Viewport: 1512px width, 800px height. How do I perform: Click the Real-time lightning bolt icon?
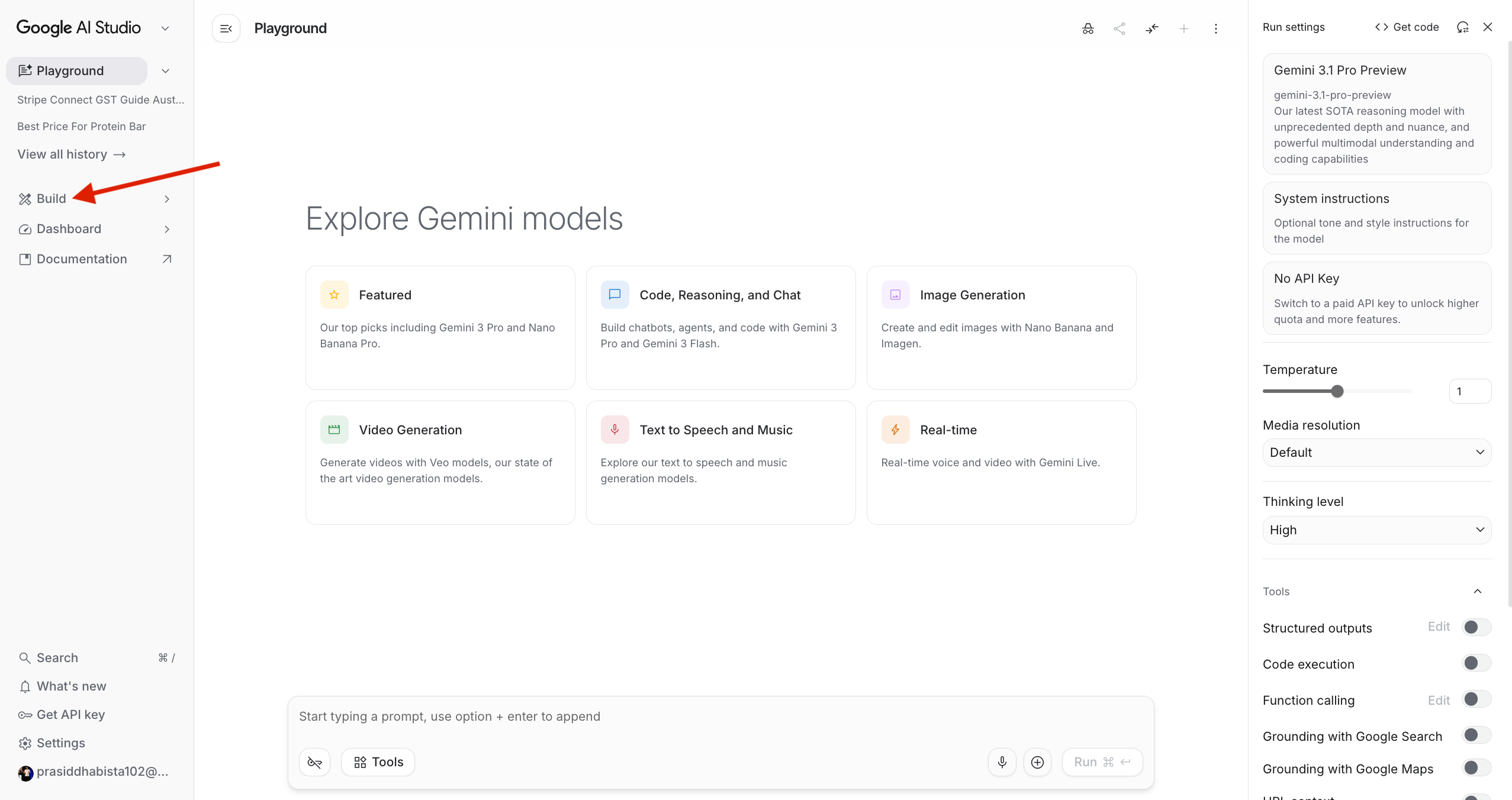coord(896,430)
